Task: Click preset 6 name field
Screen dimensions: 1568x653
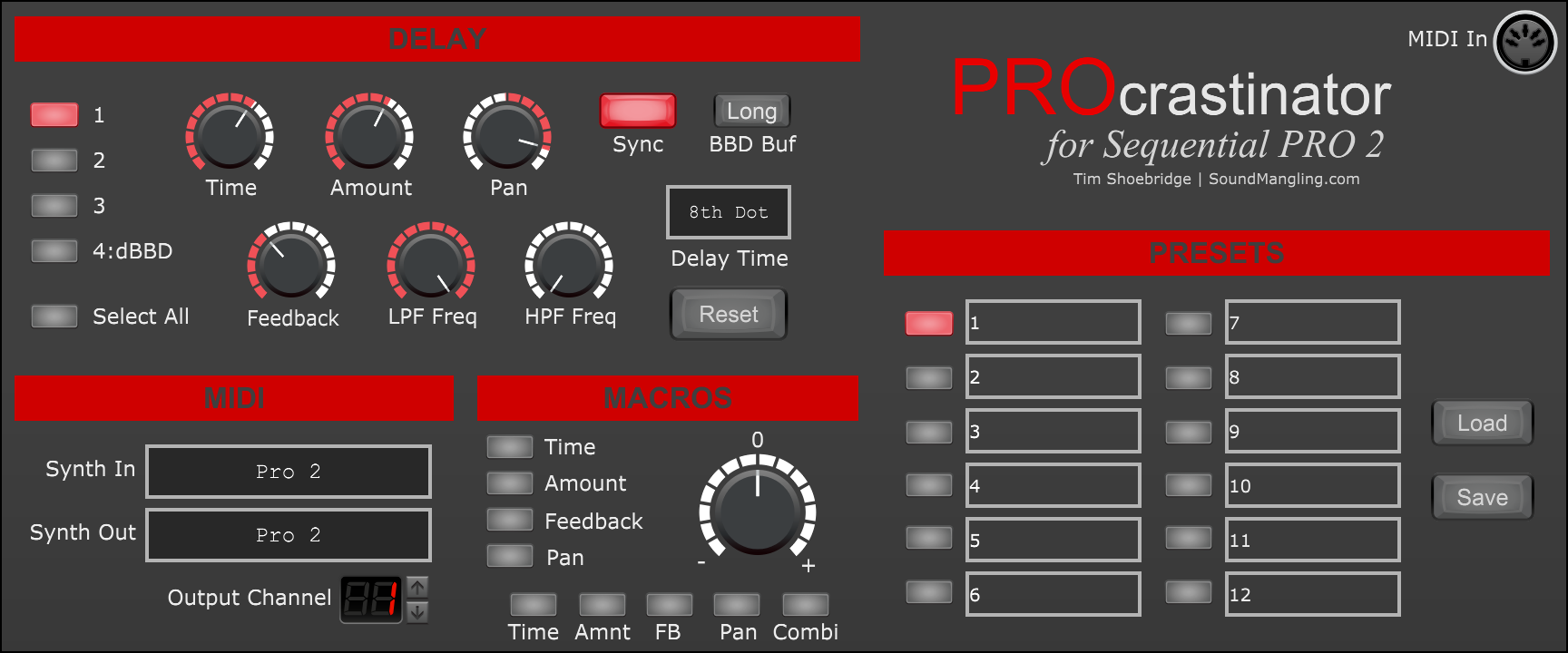Action: click(x=1053, y=594)
